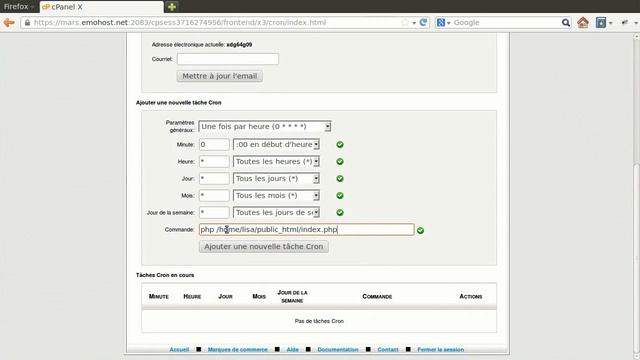Open the Documentation footer link

tap(338, 349)
